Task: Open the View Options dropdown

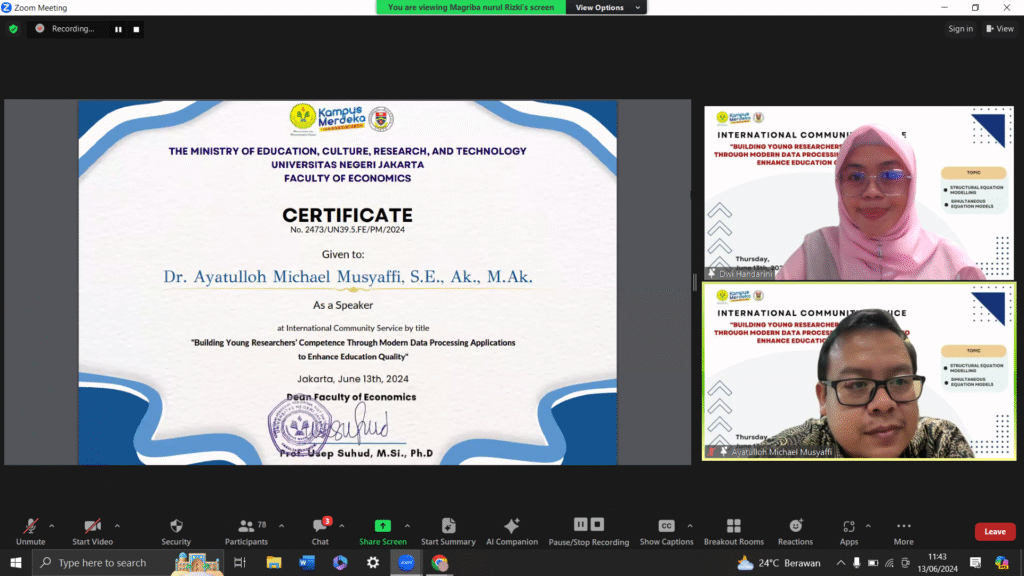Action: point(600,7)
